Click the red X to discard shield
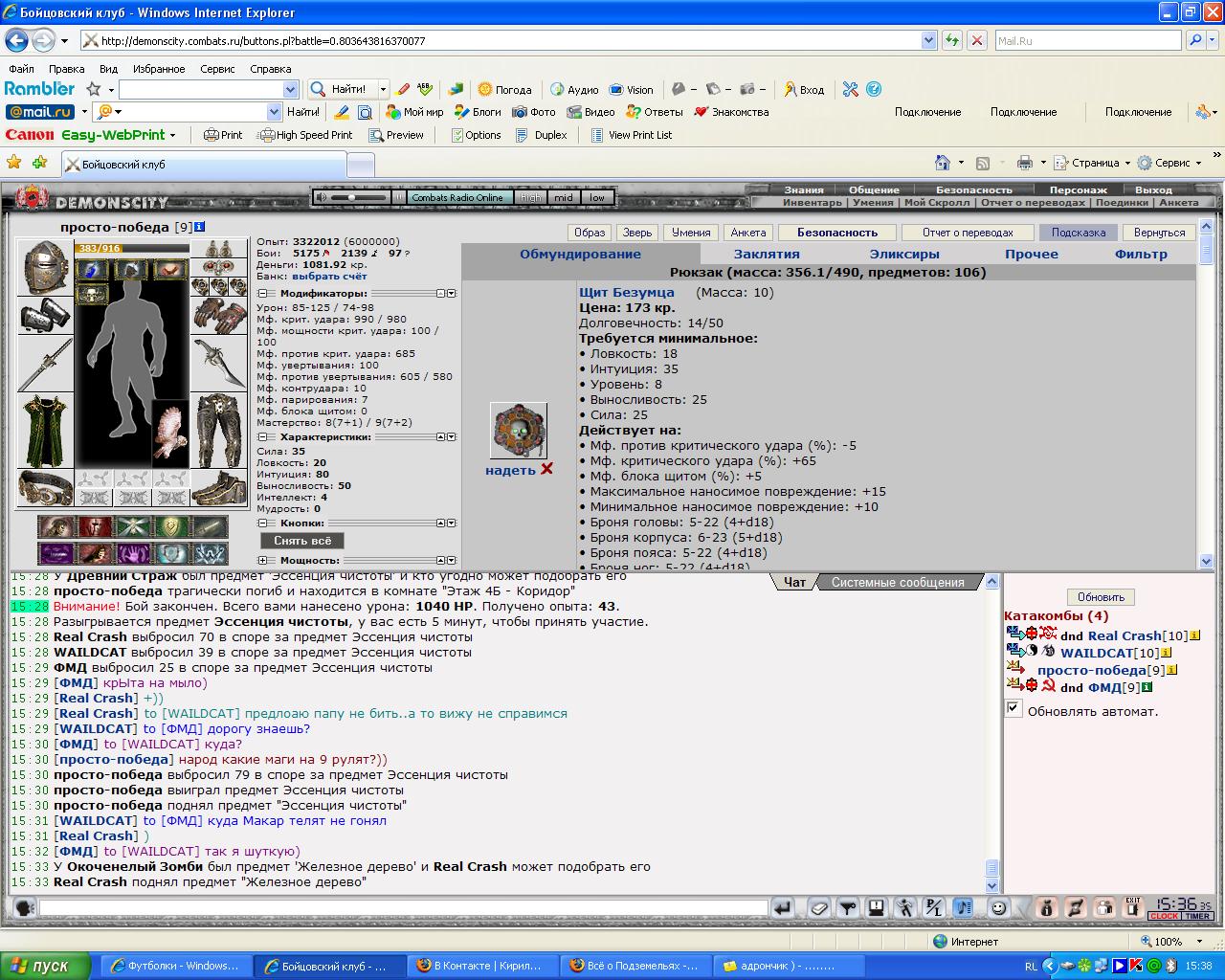1225x980 pixels. (x=547, y=469)
